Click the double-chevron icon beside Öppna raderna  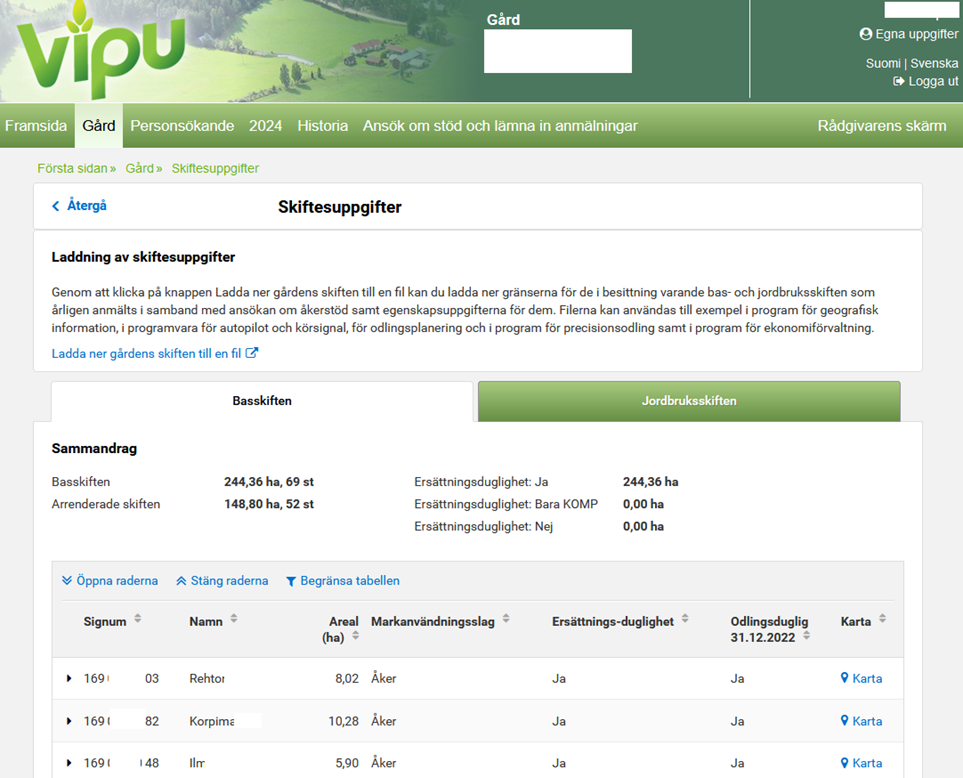click(x=66, y=580)
